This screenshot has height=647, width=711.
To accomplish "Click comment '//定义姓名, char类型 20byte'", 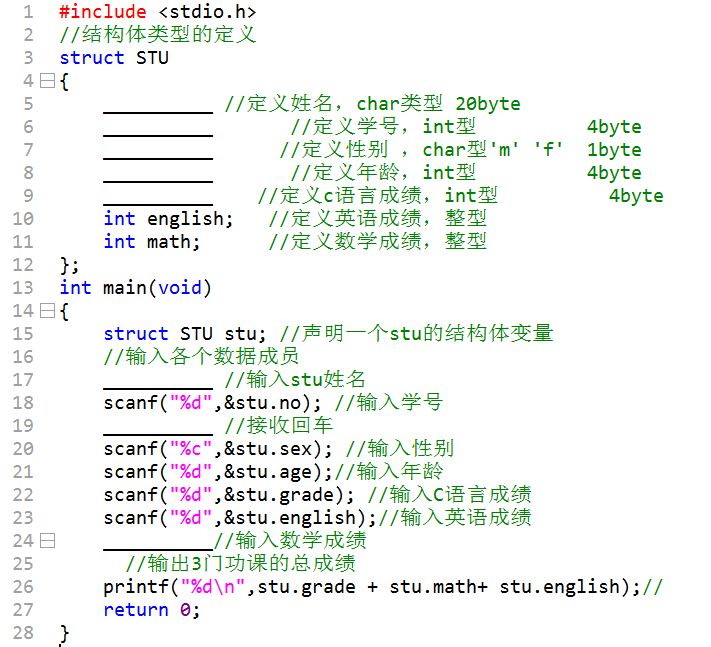I will (373, 104).
